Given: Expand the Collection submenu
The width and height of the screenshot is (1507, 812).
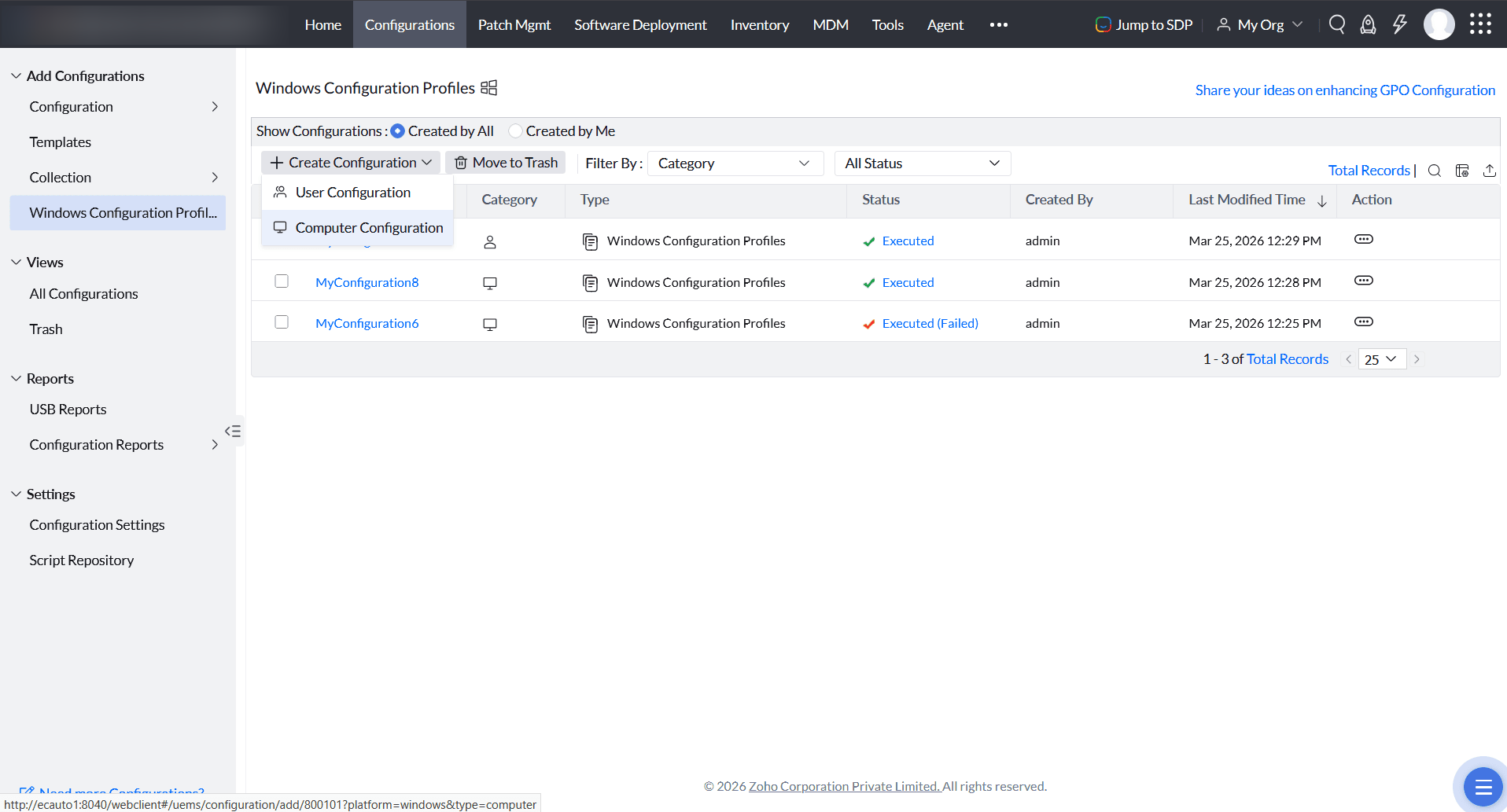Looking at the screenshot, I should pyautogui.click(x=215, y=178).
